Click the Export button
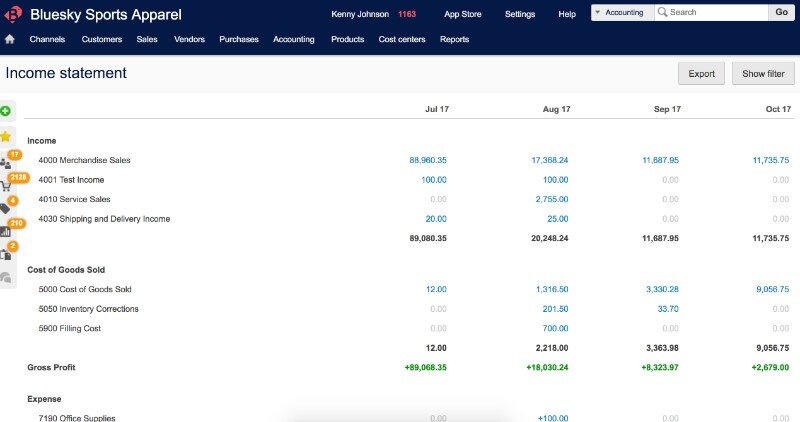The image size is (800, 422). click(701, 74)
